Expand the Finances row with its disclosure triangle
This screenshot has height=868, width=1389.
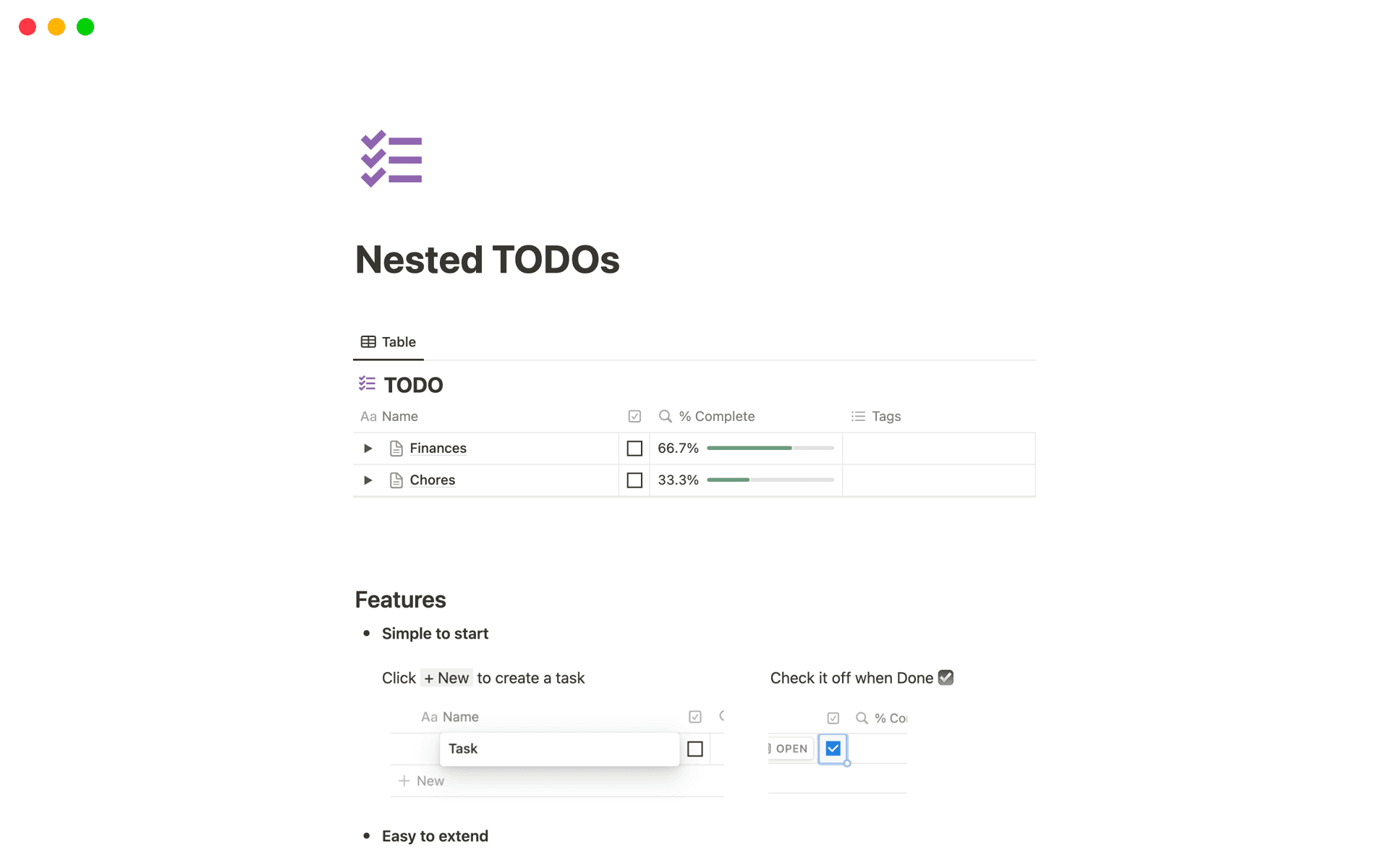click(368, 448)
